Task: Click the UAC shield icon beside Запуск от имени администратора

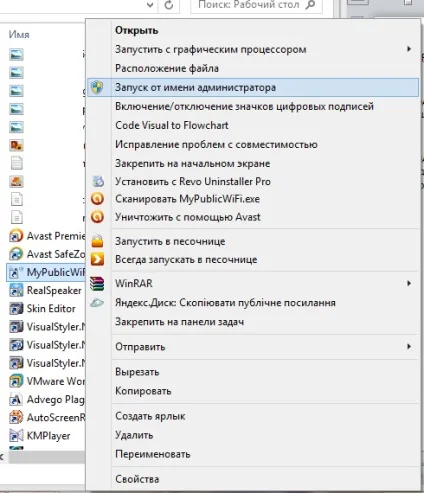Action: [97, 87]
